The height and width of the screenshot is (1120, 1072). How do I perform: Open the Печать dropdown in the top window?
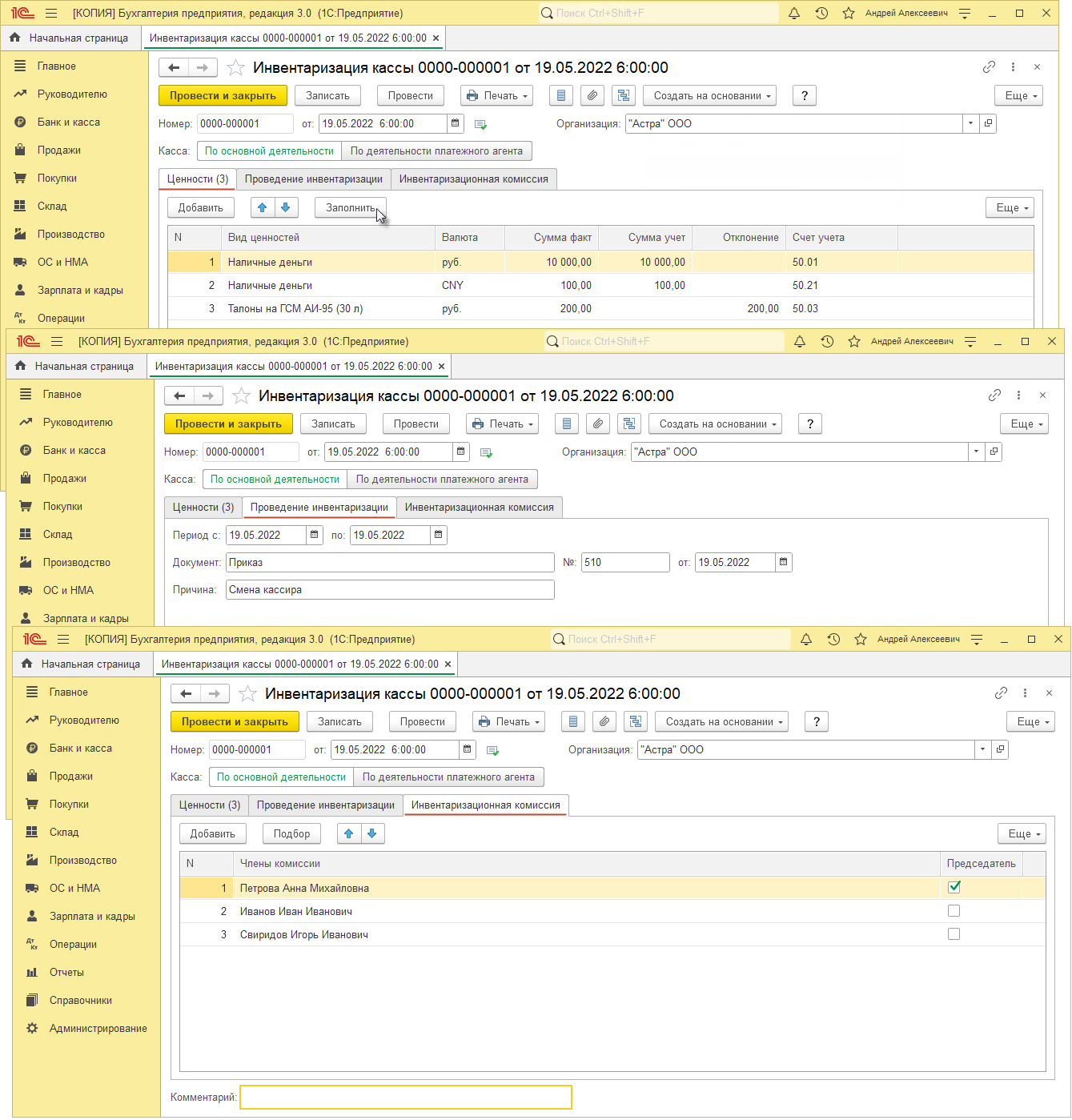497,95
